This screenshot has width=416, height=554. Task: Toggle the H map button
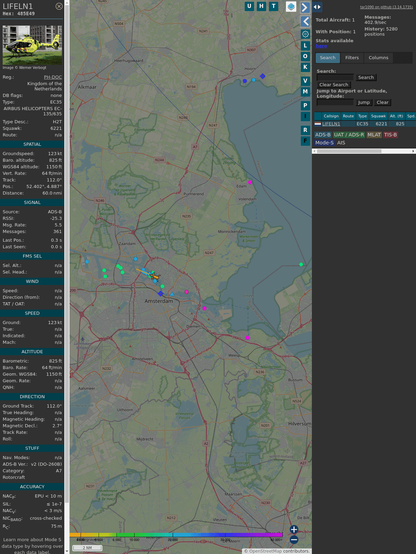(x=262, y=6)
